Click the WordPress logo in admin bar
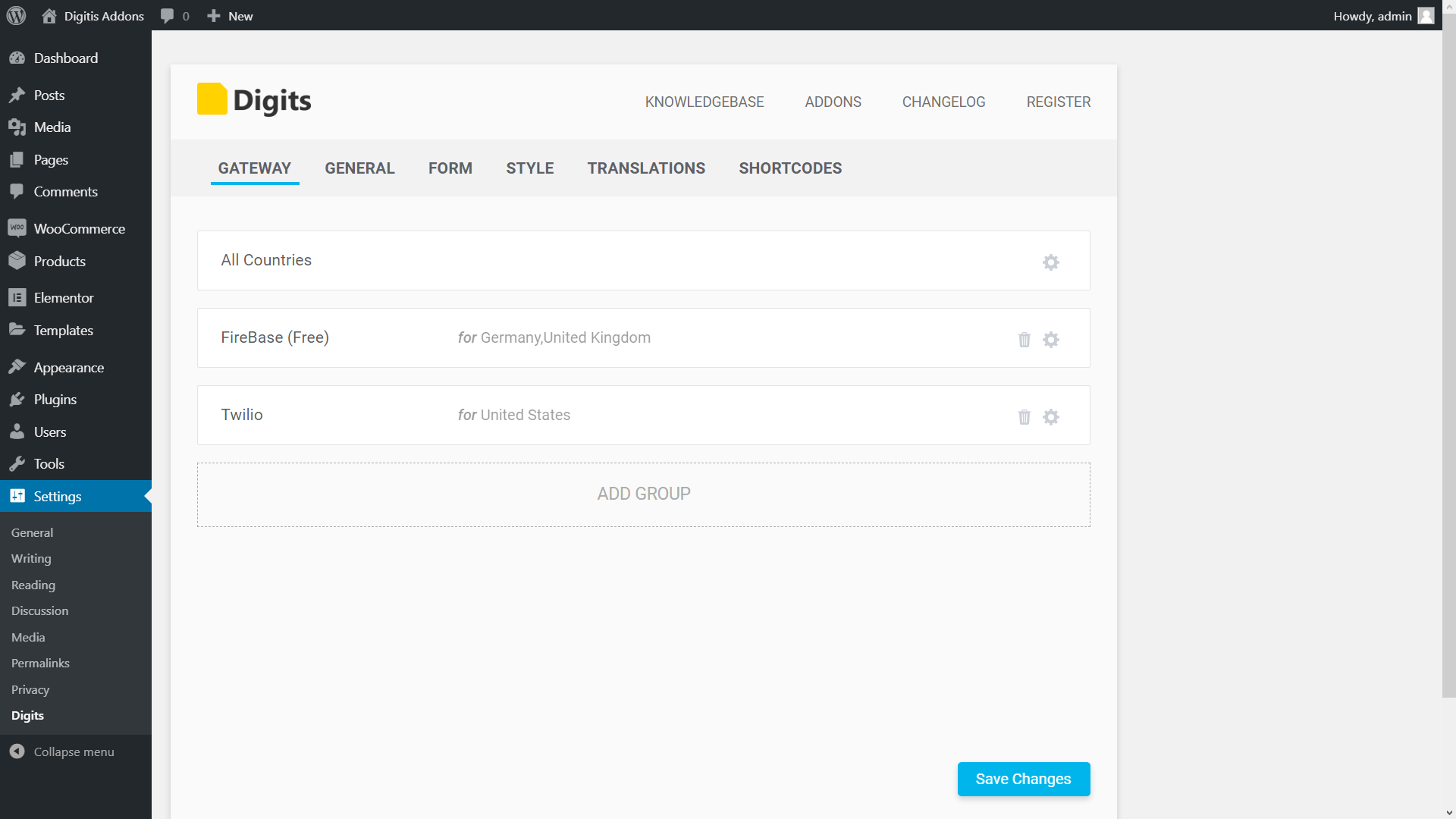The height and width of the screenshot is (819, 1456). tap(16, 15)
